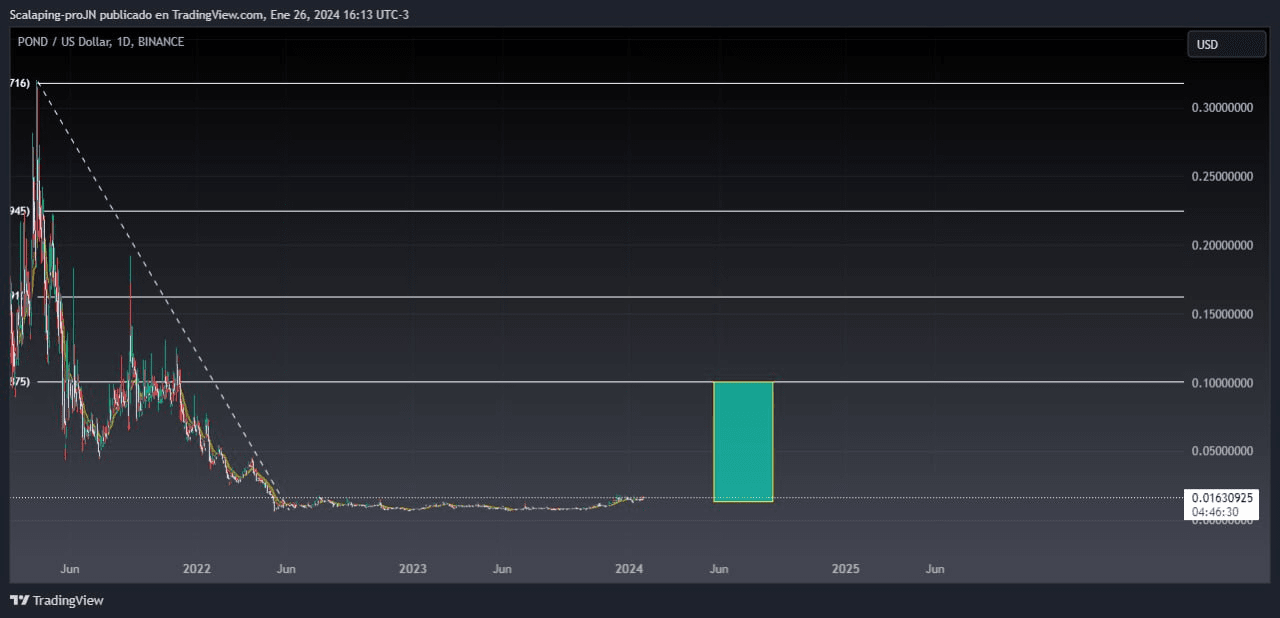The height and width of the screenshot is (618, 1280).
Task: Select the 2024 time axis marker
Action: point(629,569)
